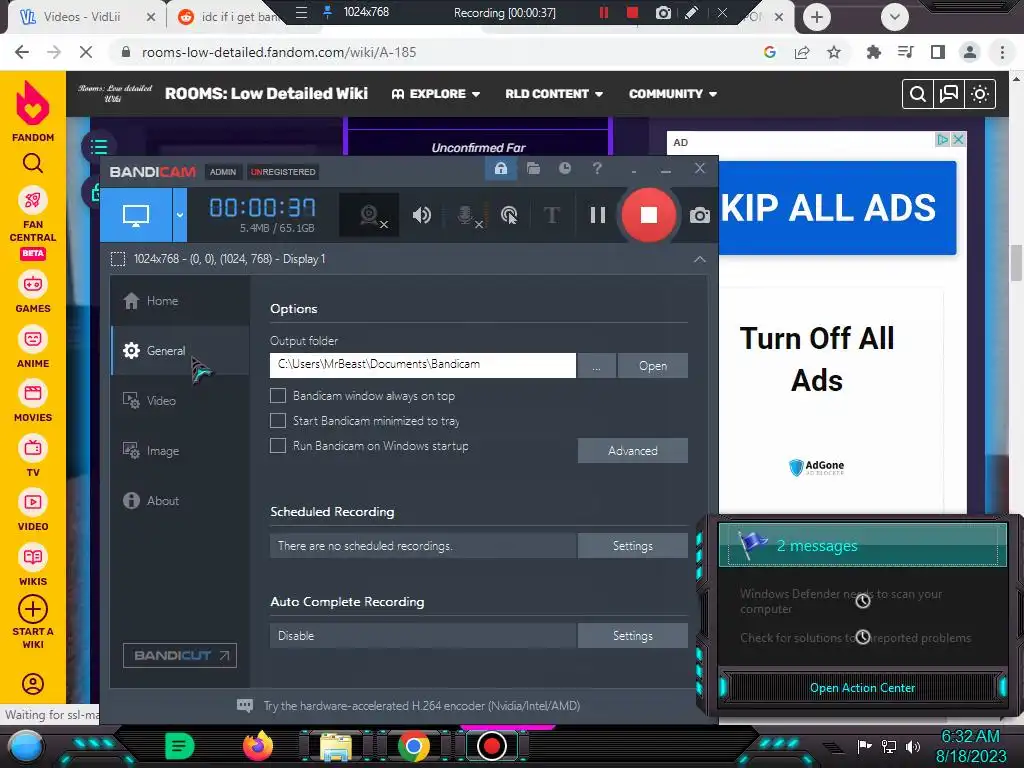Image resolution: width=1024 pixels, height=768 pixels.
Task: Open TV in Fandom sidebar
Action: [33, 456]
